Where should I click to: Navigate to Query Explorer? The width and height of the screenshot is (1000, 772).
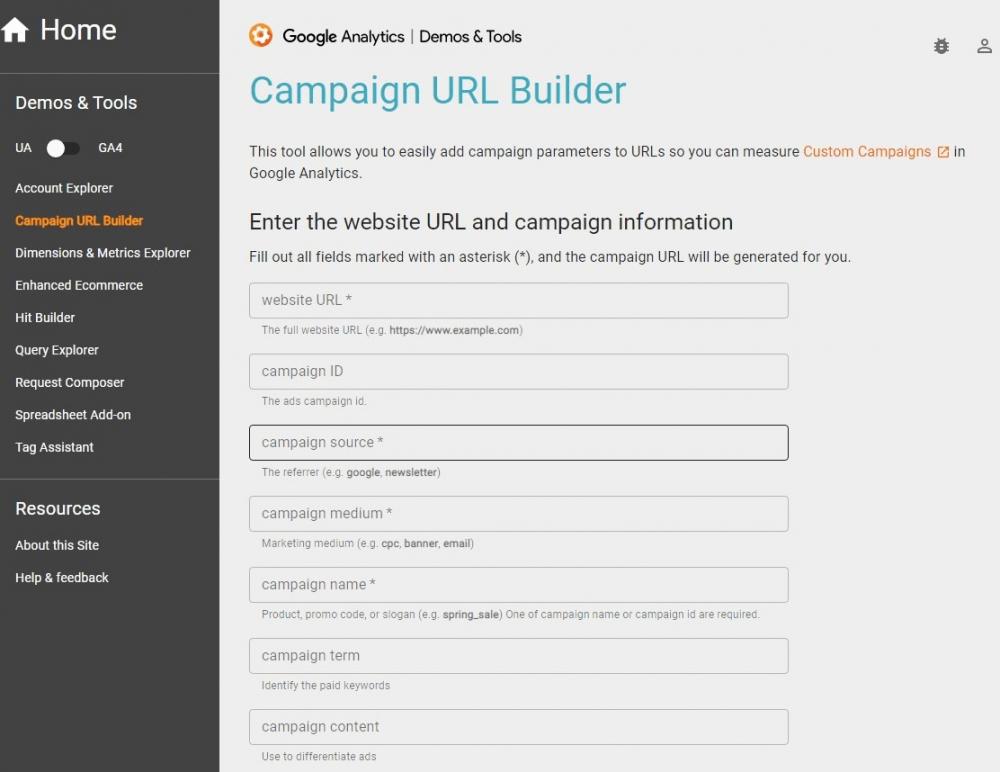tap(57, 350)
